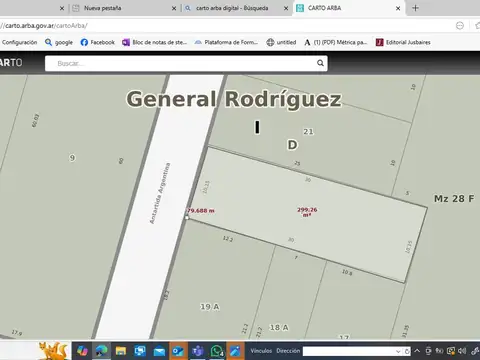
Task: Close the Nueva pestaña tab
Action: tap(174, 8)
